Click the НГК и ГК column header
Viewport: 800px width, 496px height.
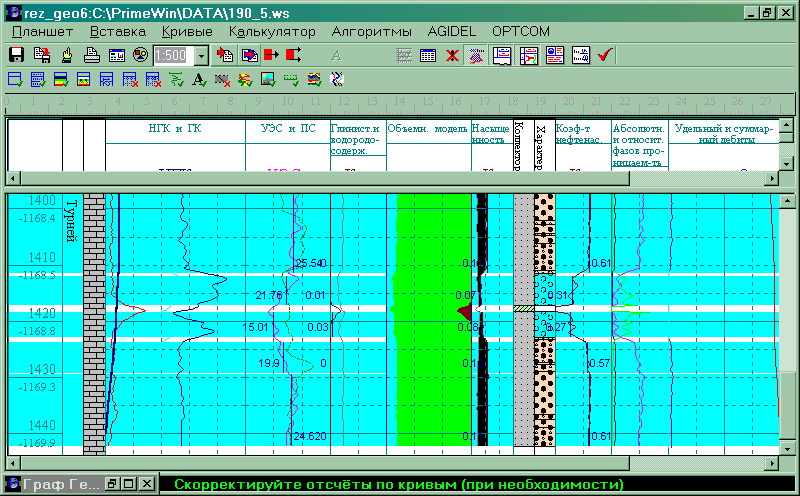pos(175,129)
